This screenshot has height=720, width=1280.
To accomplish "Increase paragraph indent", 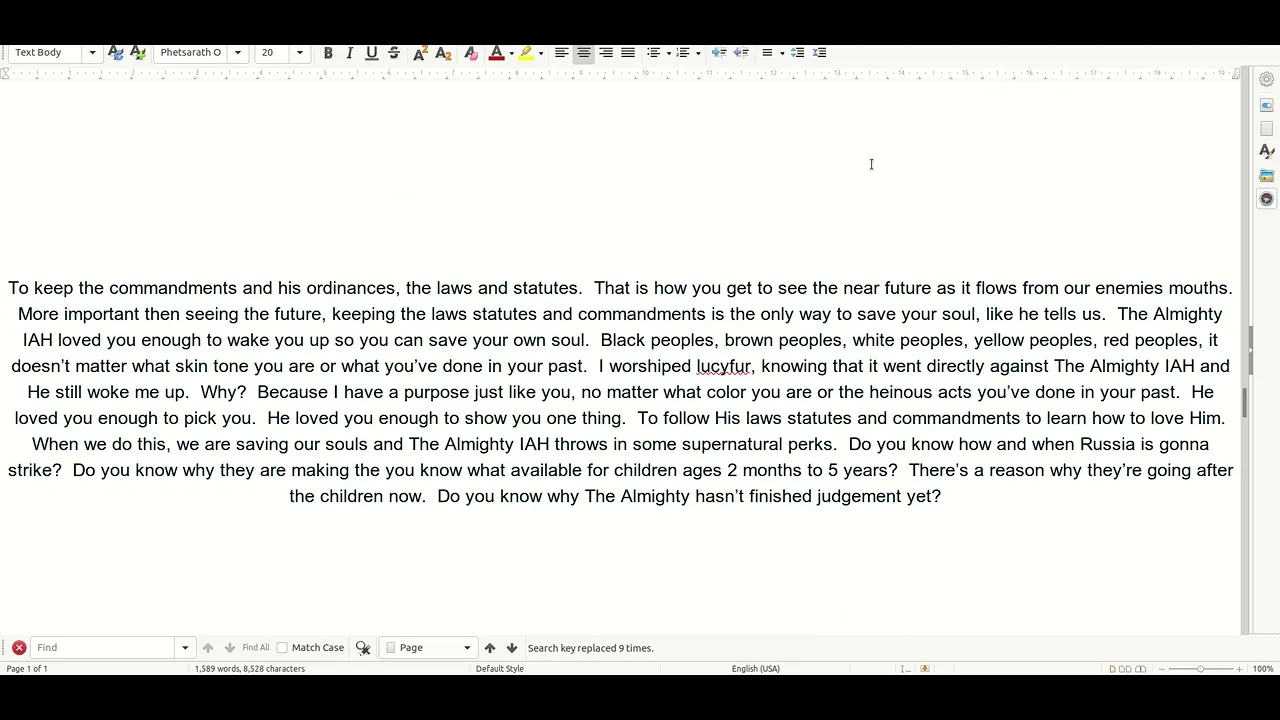I will point(719,53).
